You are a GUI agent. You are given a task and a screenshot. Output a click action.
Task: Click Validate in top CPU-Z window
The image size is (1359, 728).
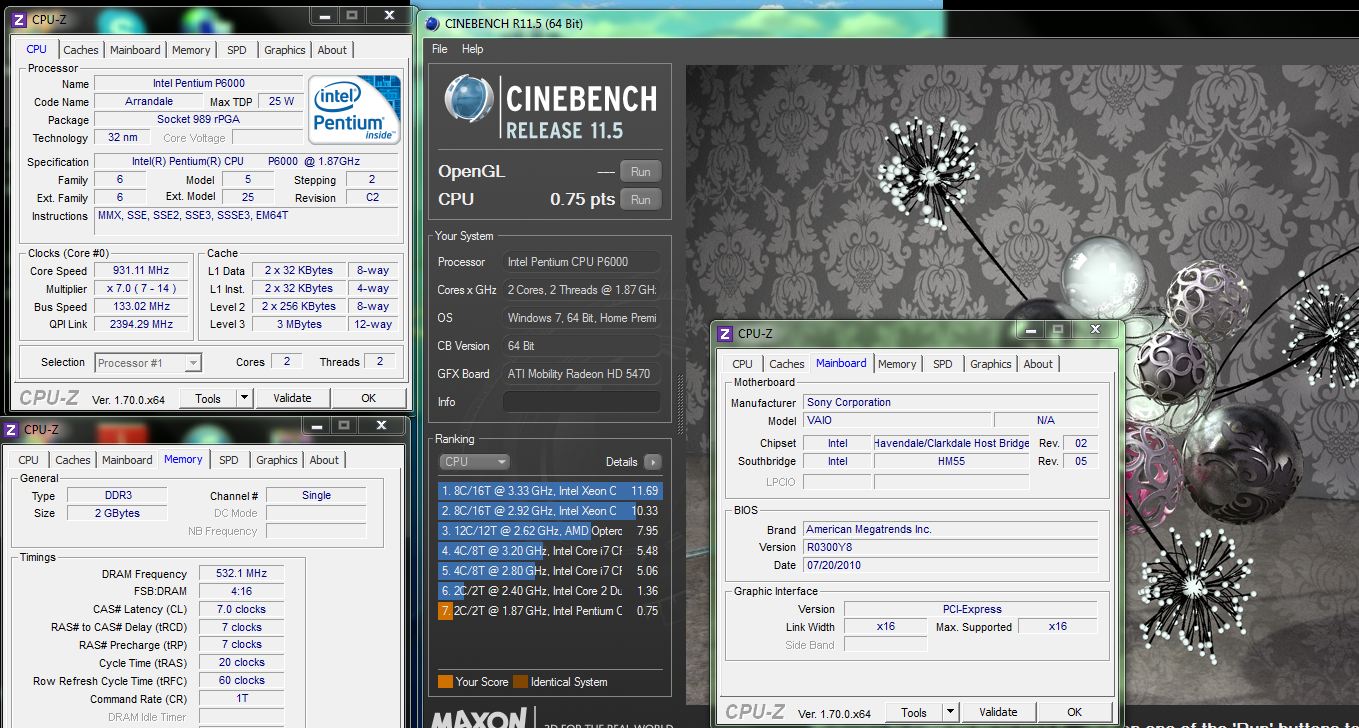tap(292, 398)
